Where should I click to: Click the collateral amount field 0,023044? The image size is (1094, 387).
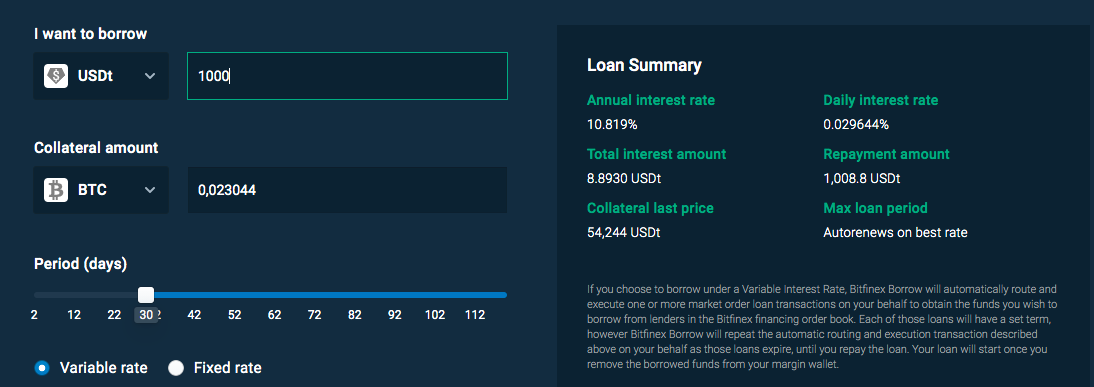pyautogui.click(x=347, y=190)
